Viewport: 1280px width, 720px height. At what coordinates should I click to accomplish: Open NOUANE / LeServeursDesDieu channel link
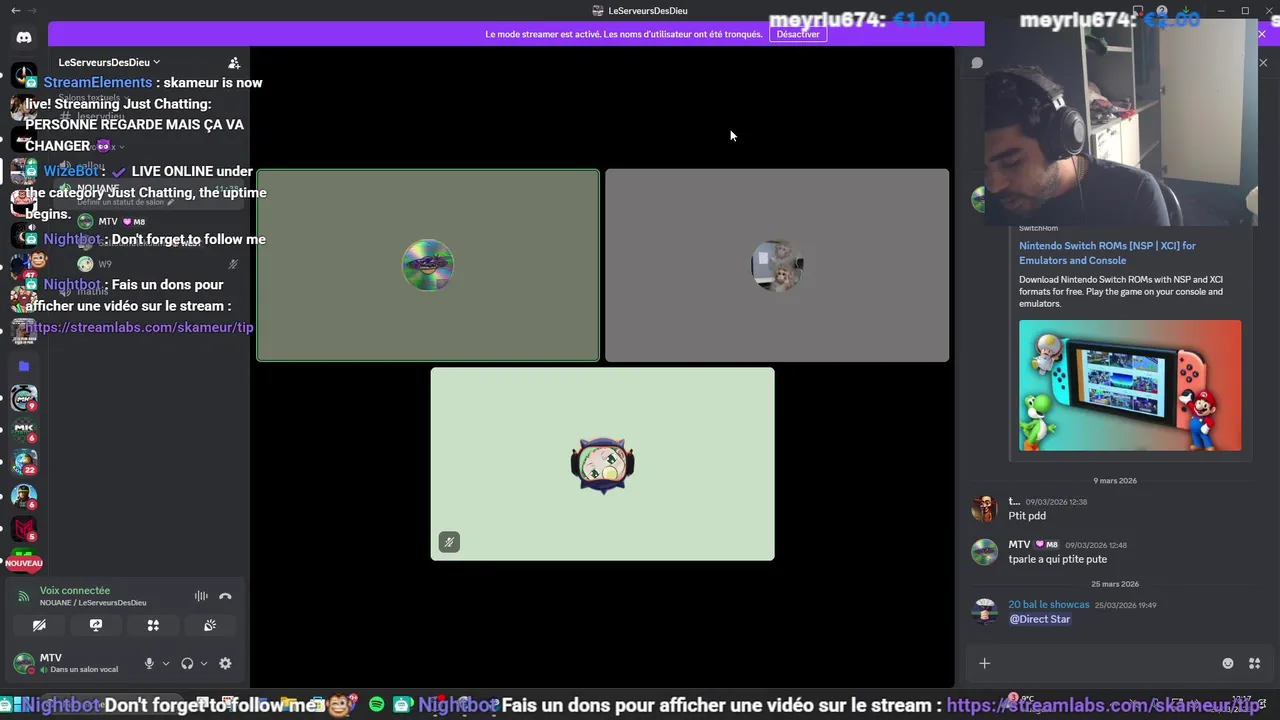point(93,603)
